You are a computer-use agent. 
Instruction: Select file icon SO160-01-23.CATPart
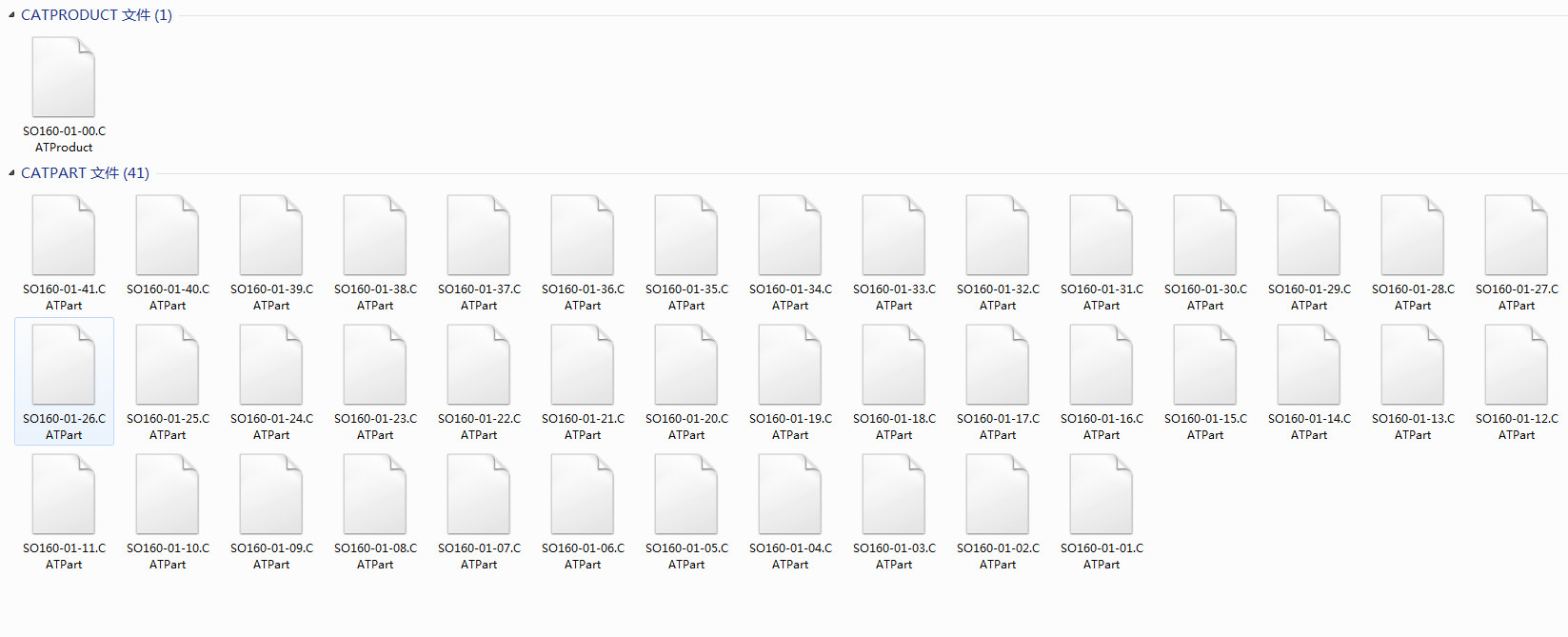375,365
